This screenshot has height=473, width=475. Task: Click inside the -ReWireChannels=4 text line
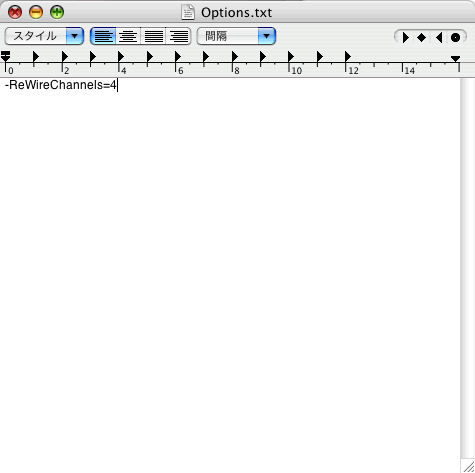coord(61,85)
